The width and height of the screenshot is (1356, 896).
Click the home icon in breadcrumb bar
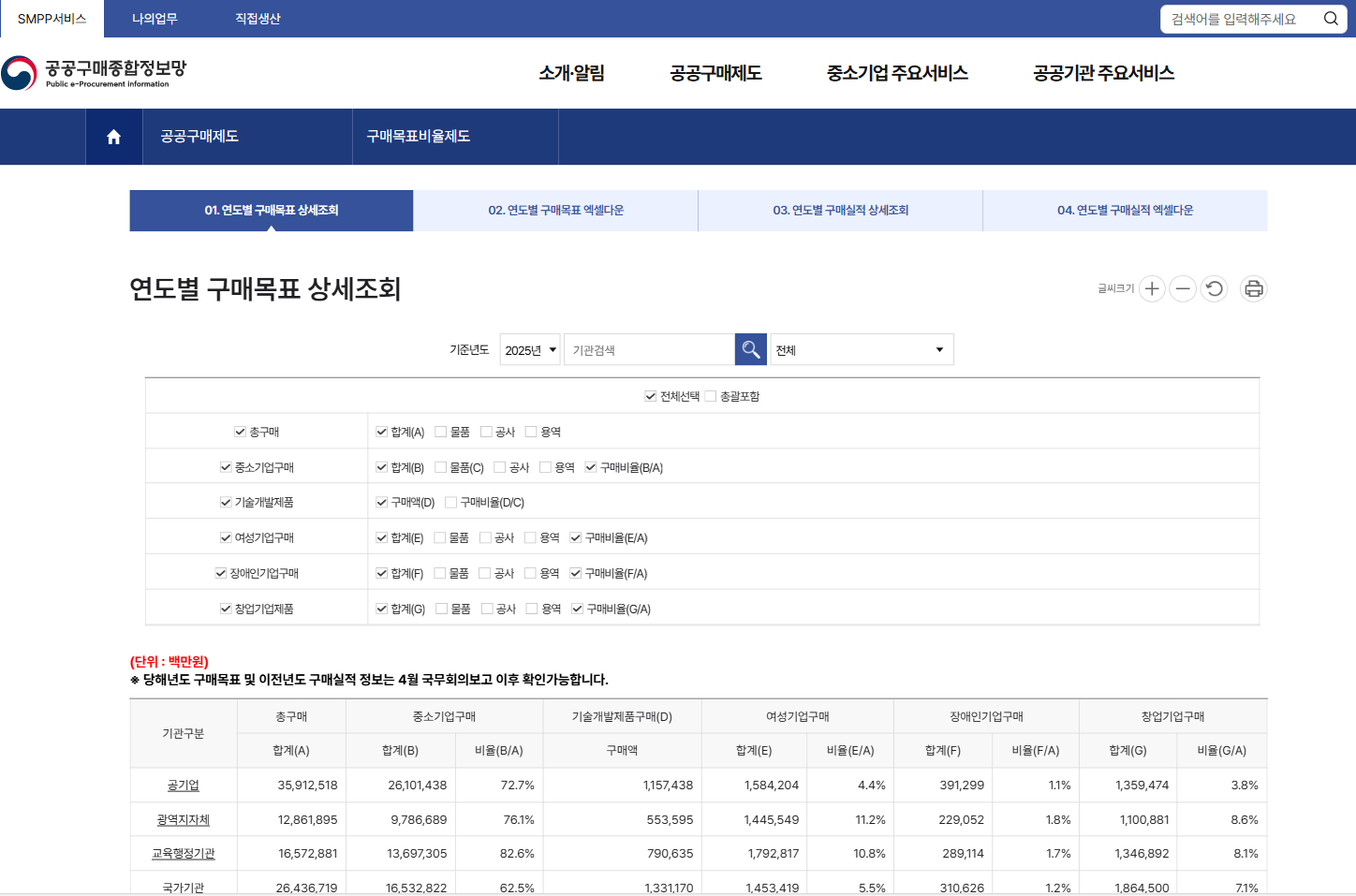113,137
